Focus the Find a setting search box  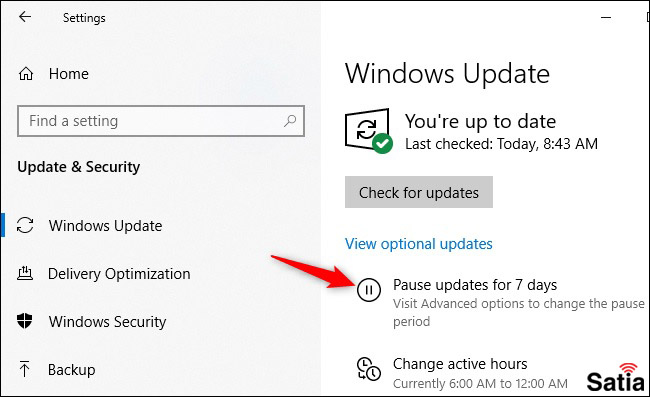coord(161,121)
